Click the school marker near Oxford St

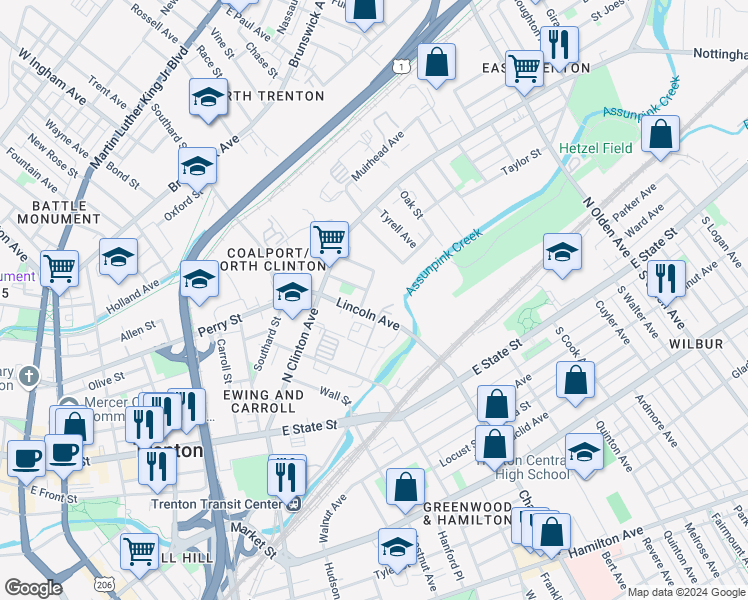(197, 167)
